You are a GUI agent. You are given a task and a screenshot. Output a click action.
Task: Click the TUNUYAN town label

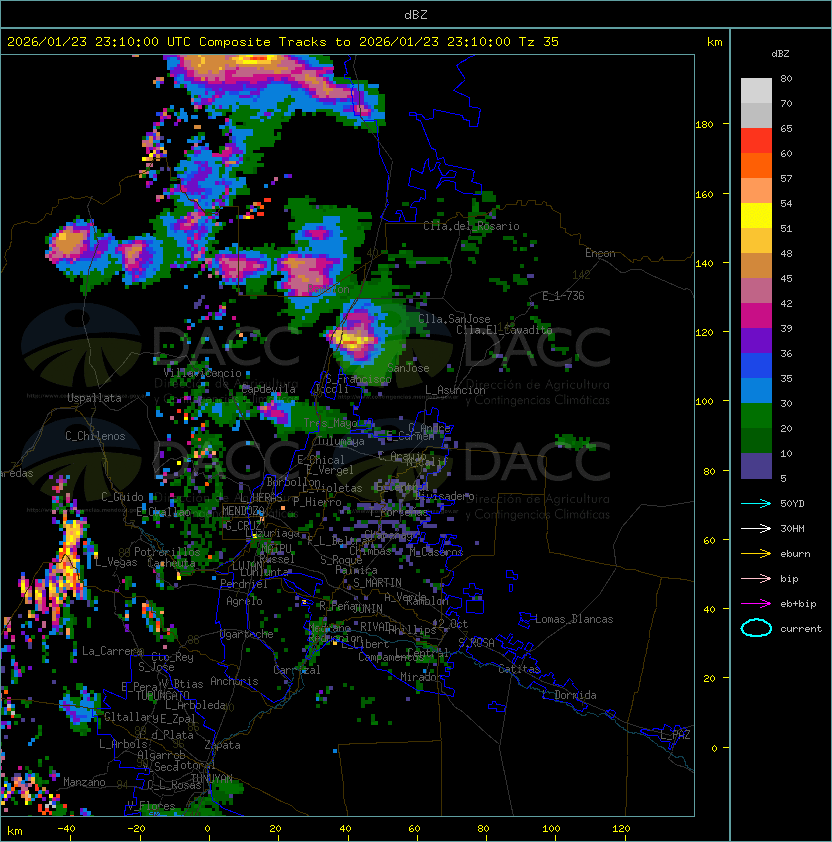pyautogui.click(x=211, y=778)
